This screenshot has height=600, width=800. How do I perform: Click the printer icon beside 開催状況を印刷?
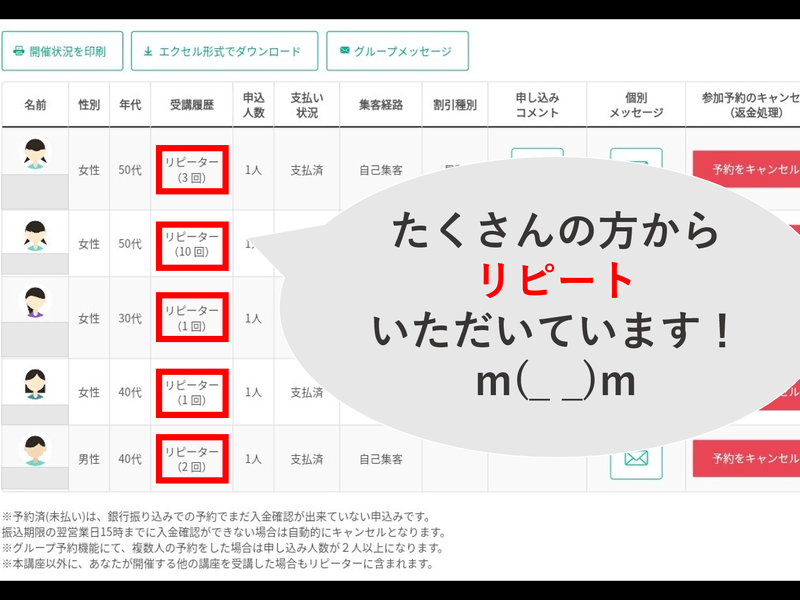point(18,51)
